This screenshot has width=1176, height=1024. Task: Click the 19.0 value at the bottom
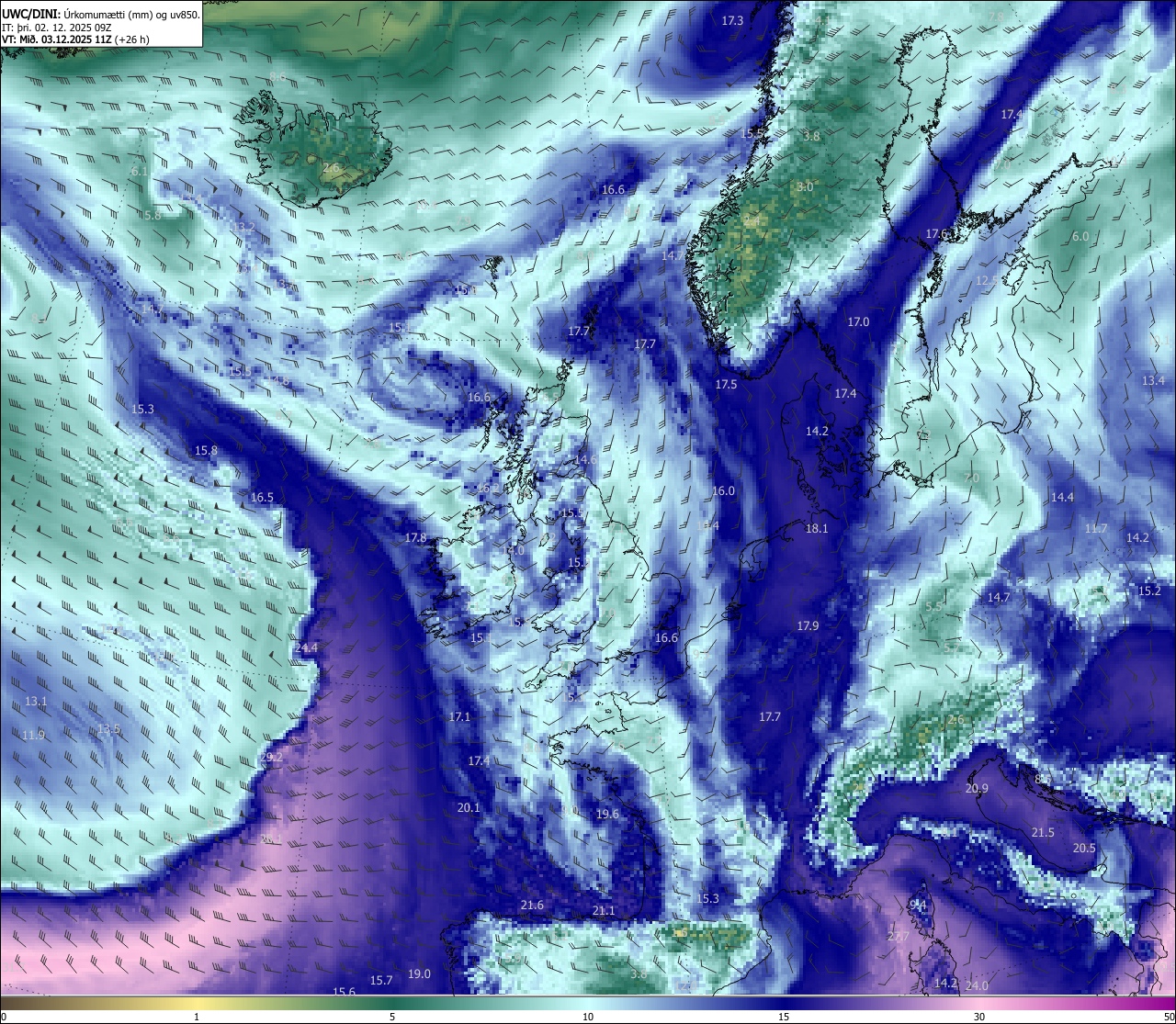tap(419, 973)
